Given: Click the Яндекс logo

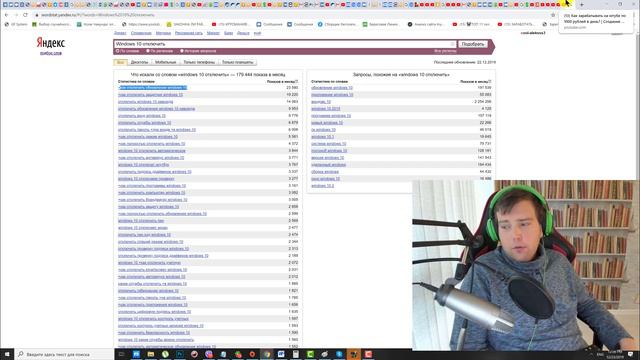Looking at the screenshot, I should pyautogui.click(x=51, y=43).
